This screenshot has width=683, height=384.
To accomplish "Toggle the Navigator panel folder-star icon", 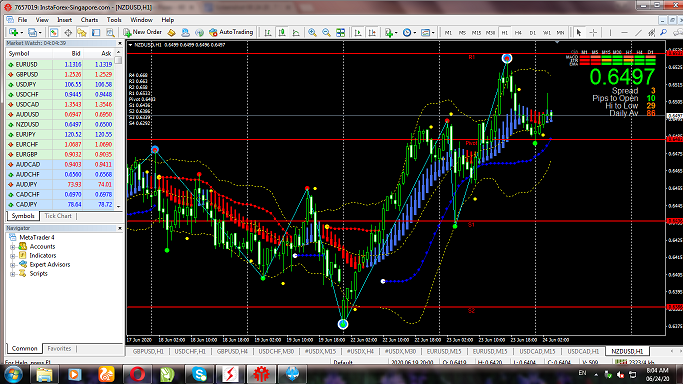I will click(82, 33).
